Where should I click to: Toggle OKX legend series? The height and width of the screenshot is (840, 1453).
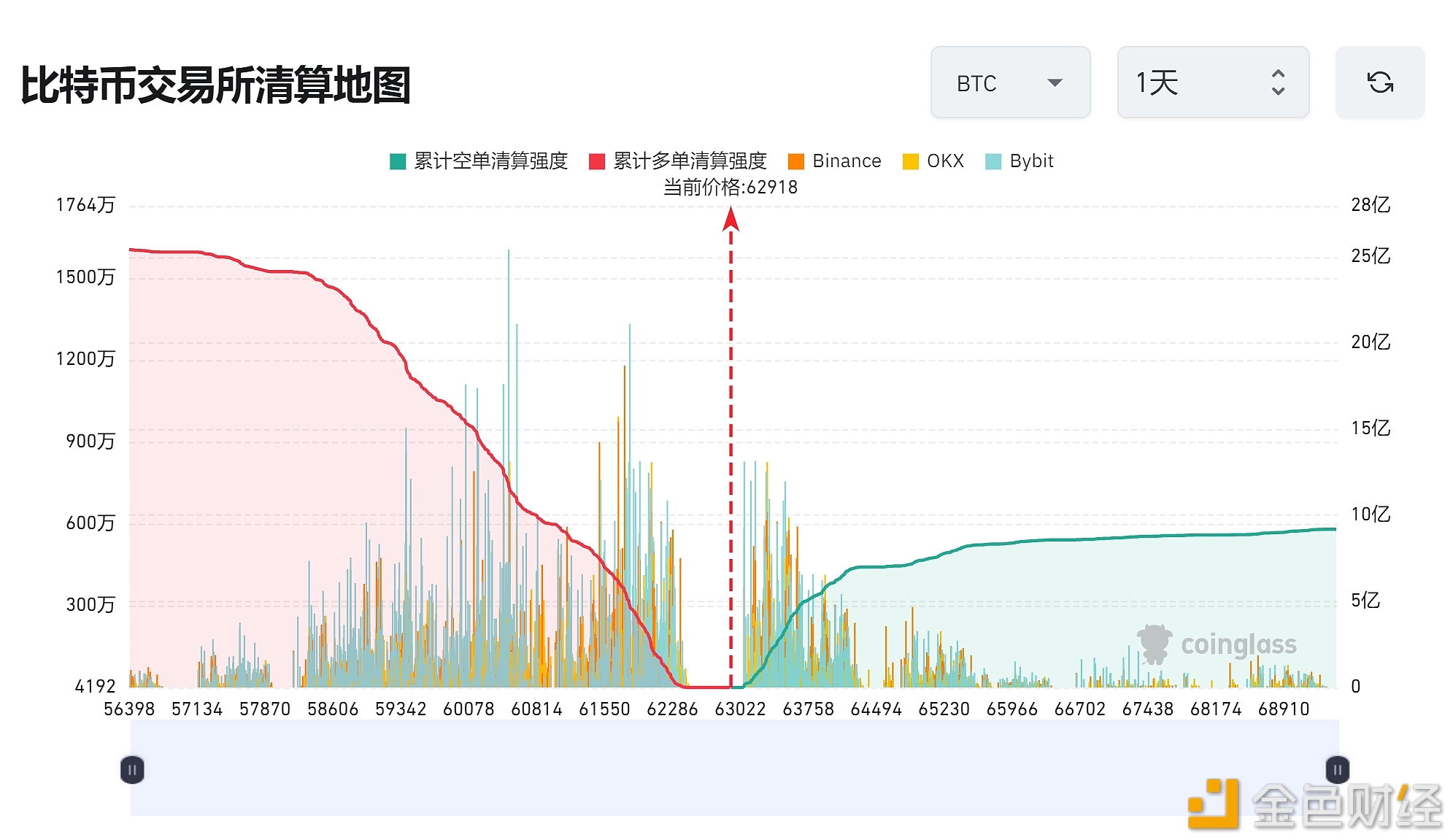coord(933,161)
